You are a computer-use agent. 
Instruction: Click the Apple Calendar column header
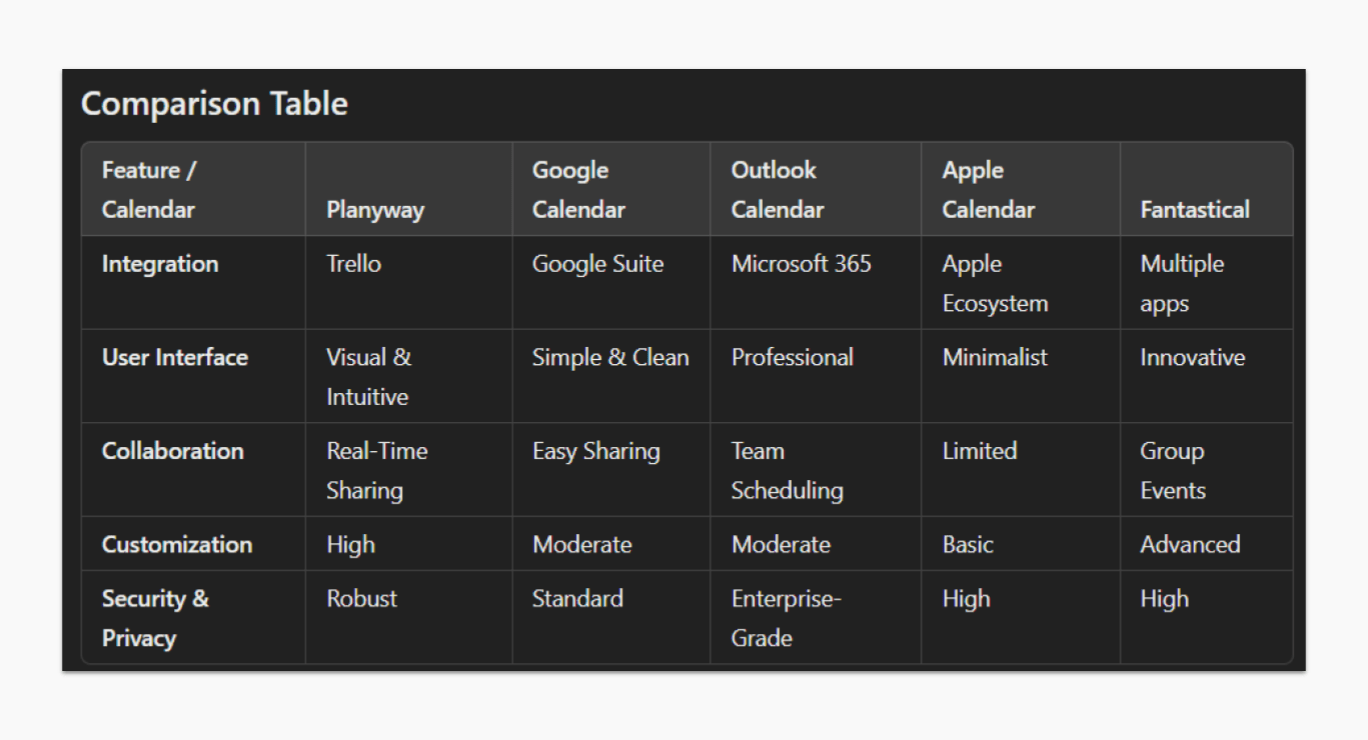988,190
